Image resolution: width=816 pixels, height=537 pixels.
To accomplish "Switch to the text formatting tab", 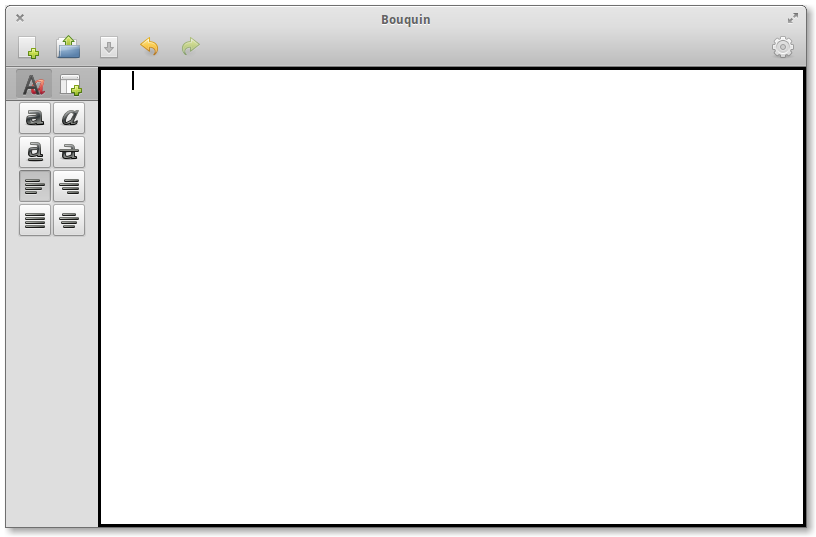I will pos(34,85).
